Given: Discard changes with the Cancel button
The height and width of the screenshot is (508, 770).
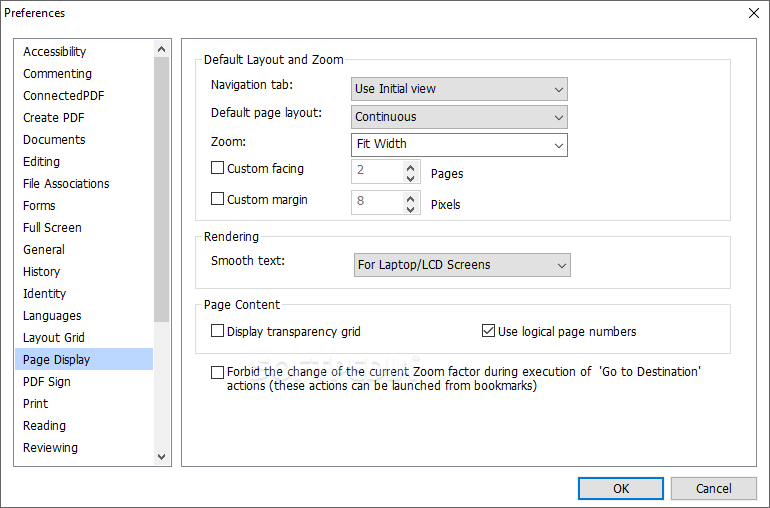Looking at the screenshot, I should click(x=714, y=488).
